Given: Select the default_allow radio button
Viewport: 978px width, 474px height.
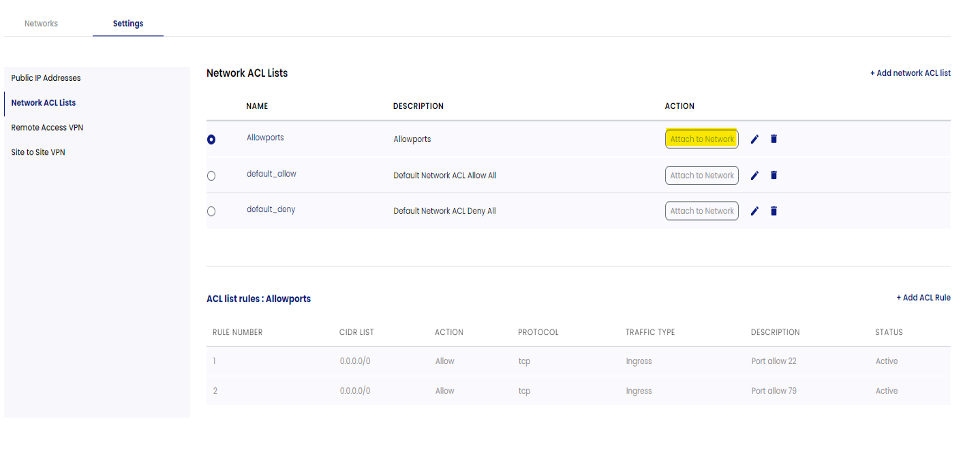Looking at the screenshot, I should (211, 176).
